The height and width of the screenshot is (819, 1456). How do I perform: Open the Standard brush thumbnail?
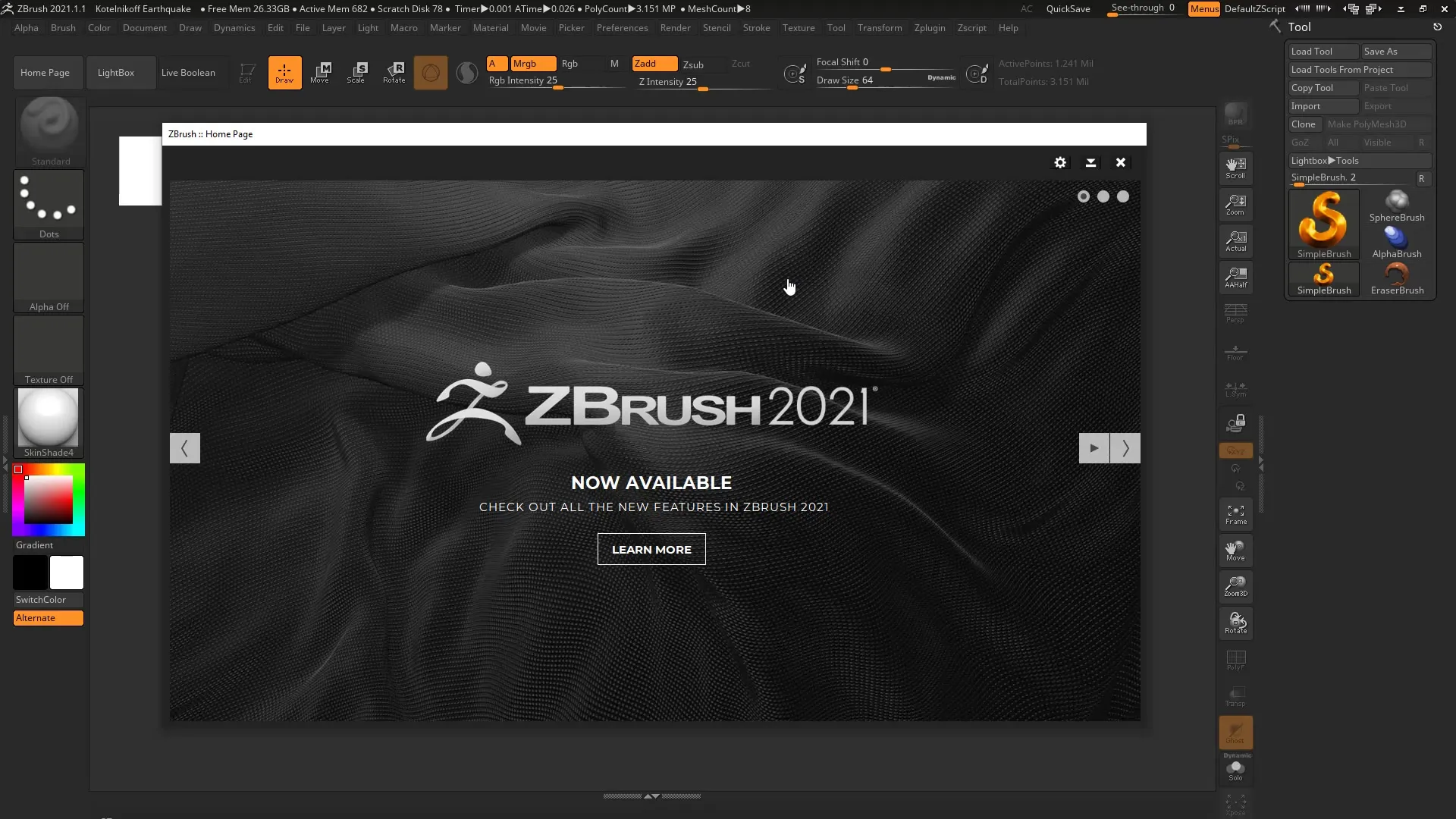pyautogui.click(x=49, y=130)
